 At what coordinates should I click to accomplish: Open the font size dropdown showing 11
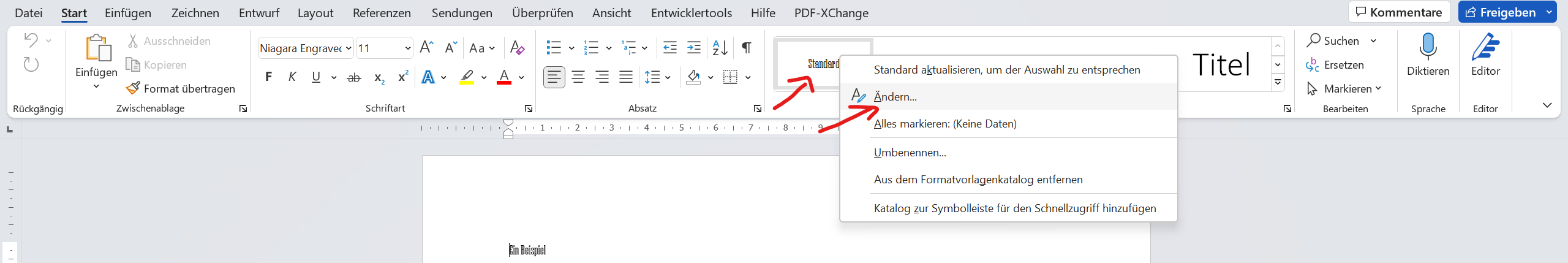pos(407,48)
